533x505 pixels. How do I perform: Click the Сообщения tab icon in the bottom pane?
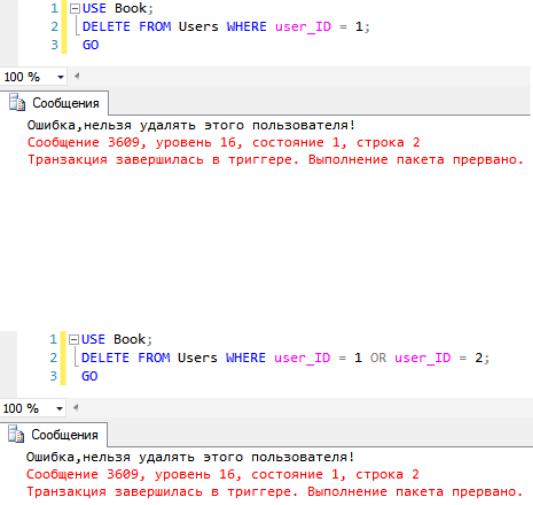(16, 434)
